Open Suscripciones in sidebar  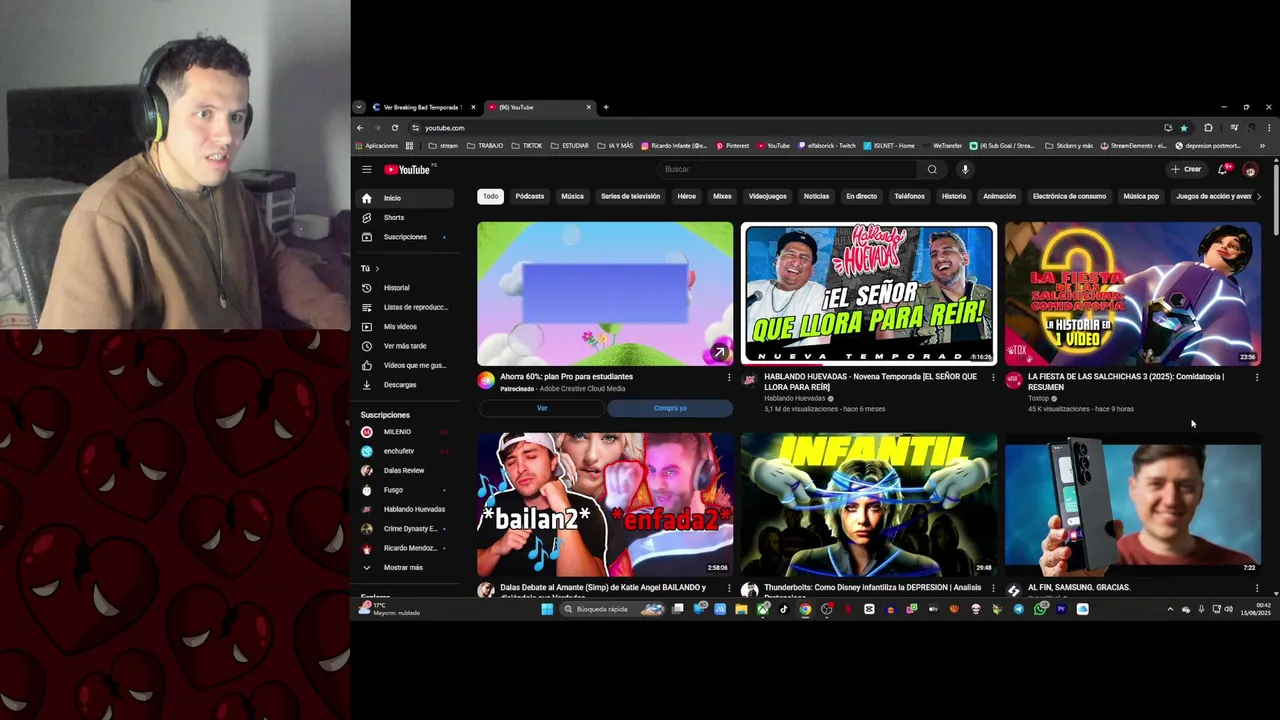click(x=406, y=237)
